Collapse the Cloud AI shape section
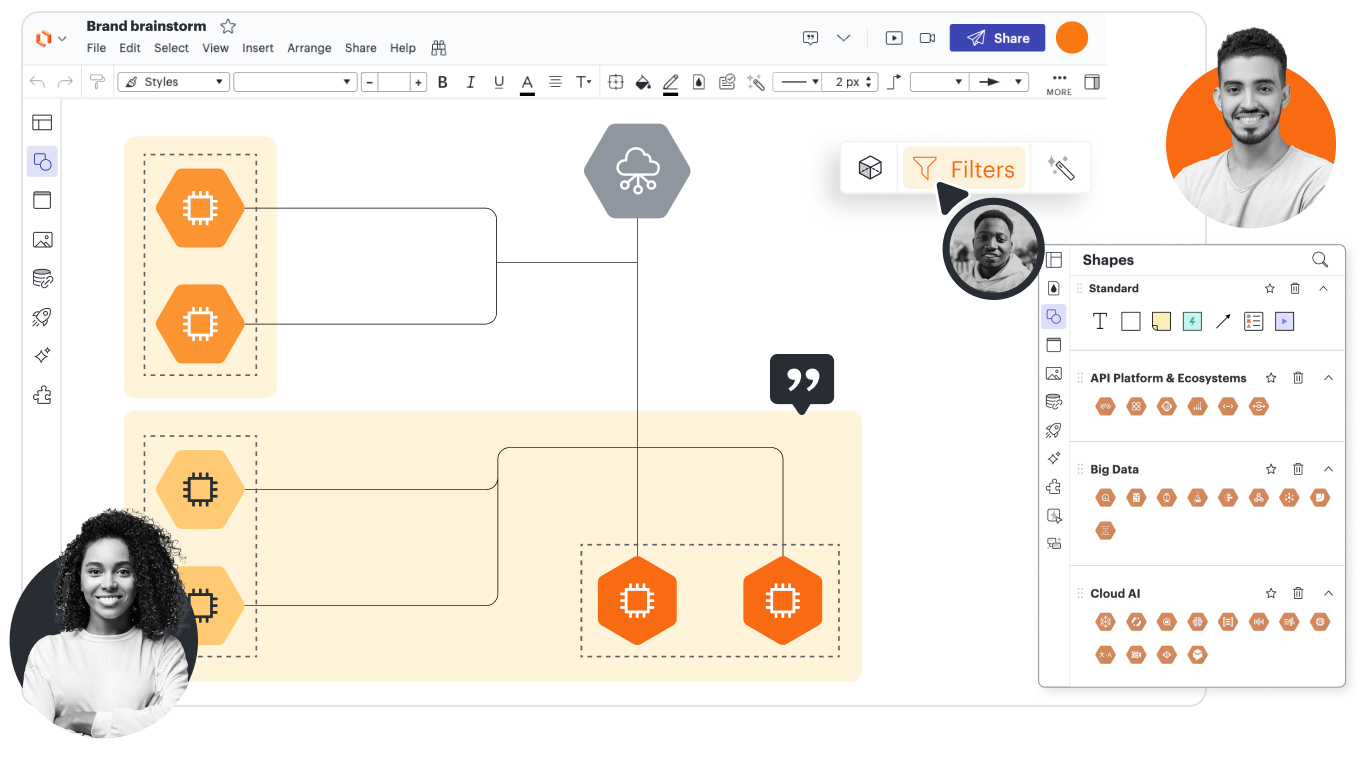The image size is (1360, 764). pyautogui.click(x=1328, y=593)
